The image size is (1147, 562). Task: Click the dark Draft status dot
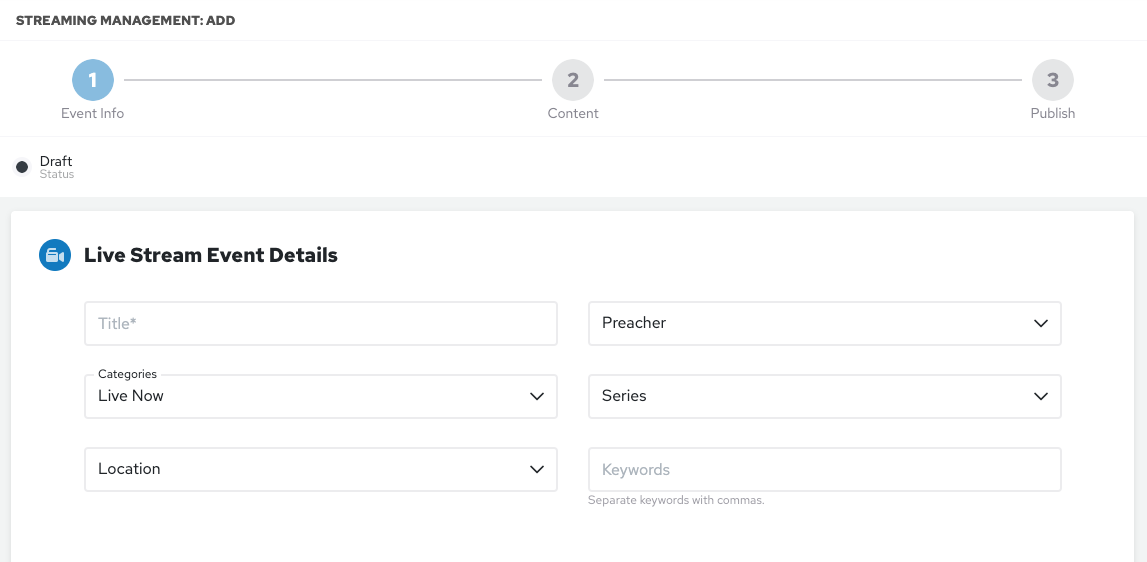(x=22, y=167)
